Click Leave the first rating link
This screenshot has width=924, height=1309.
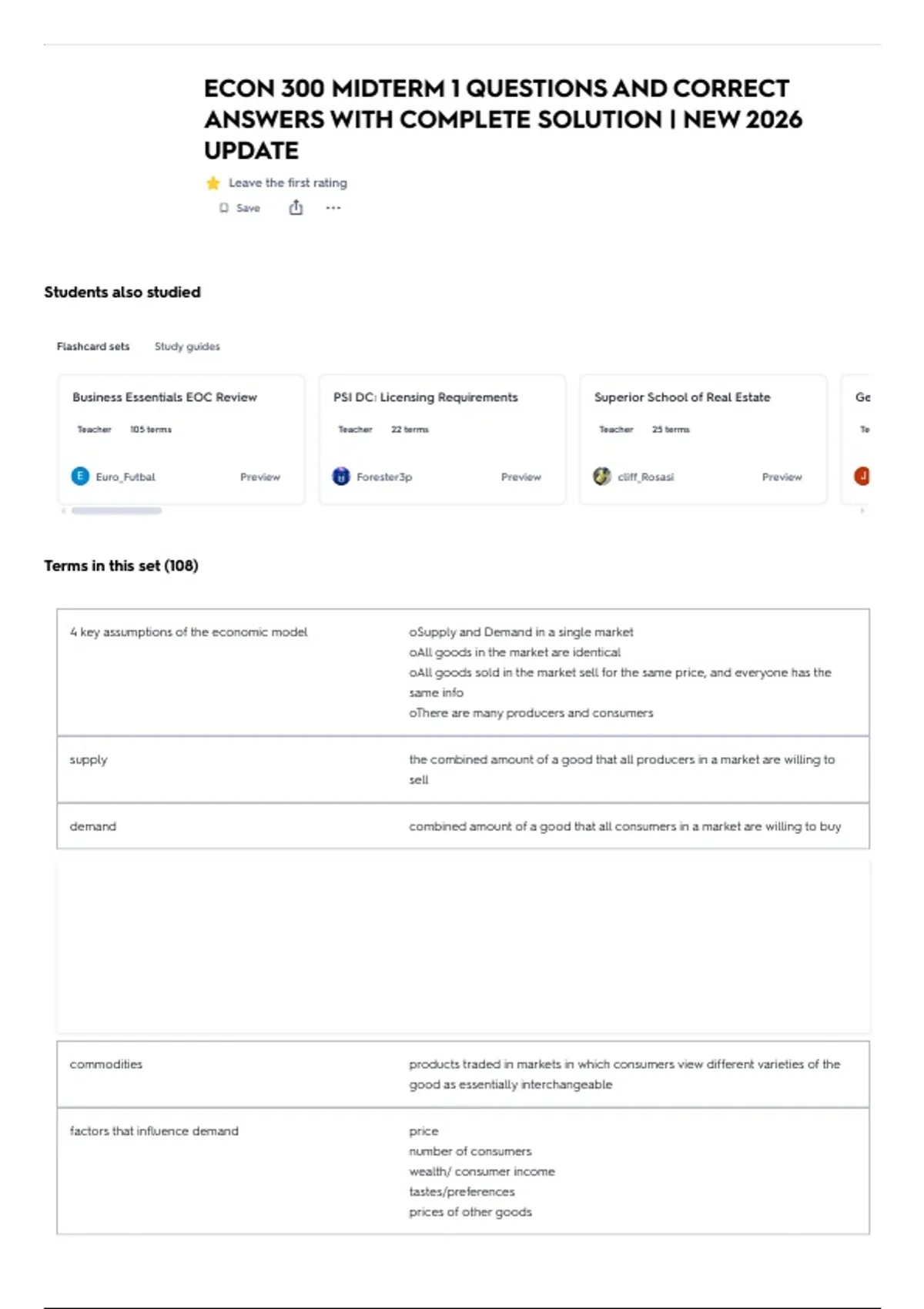click(x=288, y=183)
